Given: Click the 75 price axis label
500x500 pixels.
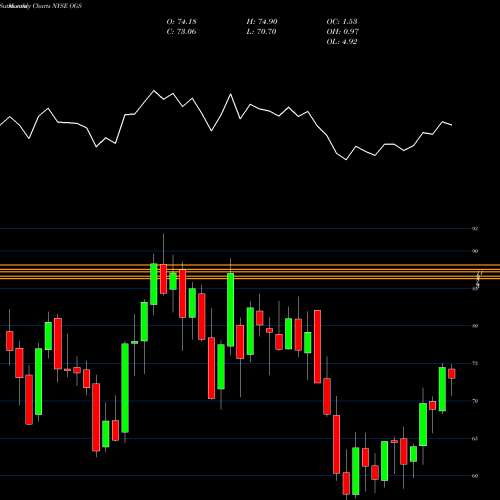Looking at the screenshot, I should pos(475,363).
